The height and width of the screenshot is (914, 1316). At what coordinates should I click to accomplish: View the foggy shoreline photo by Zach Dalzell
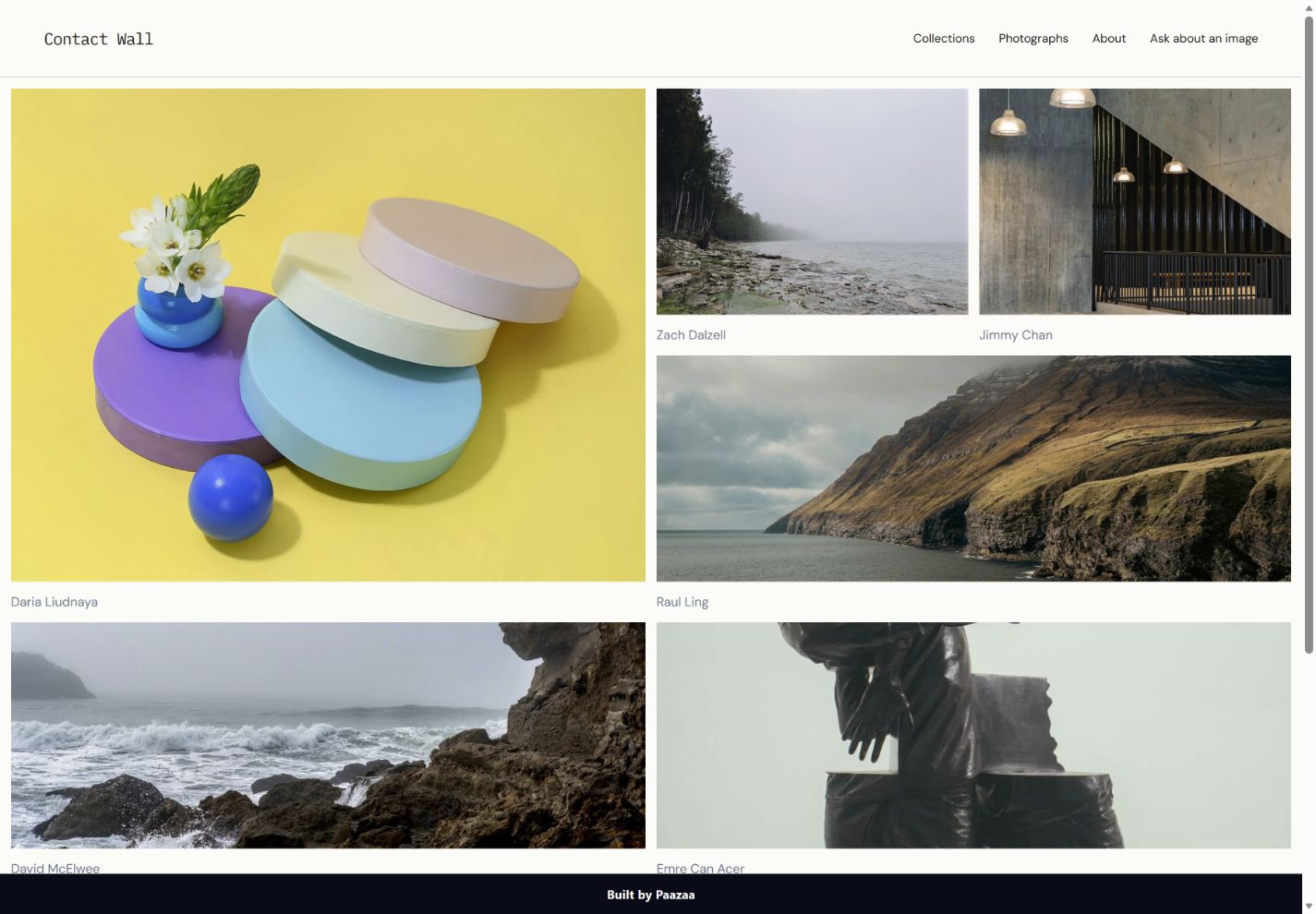[x=813, y=201]
